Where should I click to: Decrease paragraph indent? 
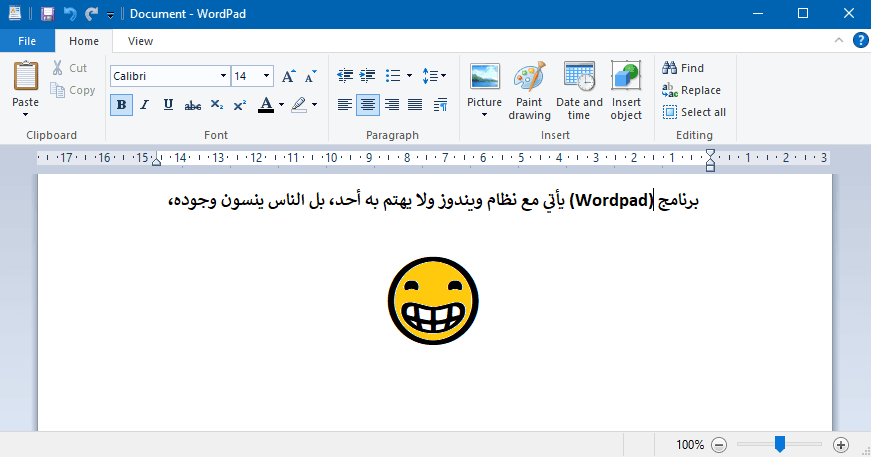[345, 76]
